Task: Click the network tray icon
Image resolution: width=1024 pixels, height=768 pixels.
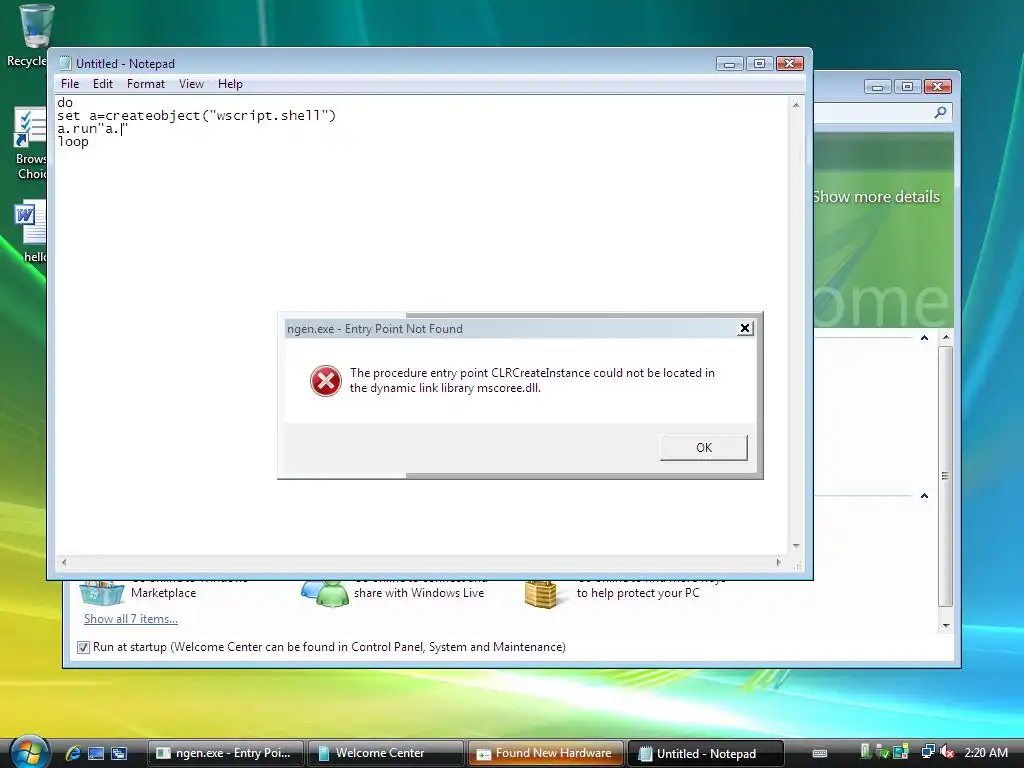Action: coord(928,752)
